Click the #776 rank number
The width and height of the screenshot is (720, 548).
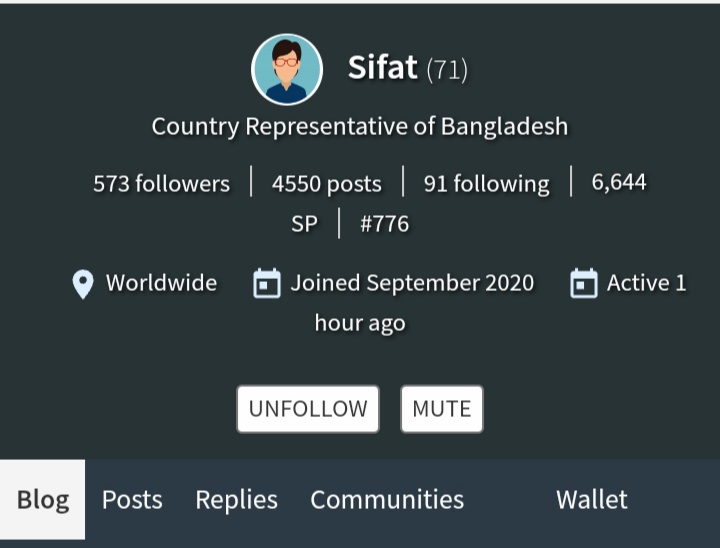(x=384, y=224)
